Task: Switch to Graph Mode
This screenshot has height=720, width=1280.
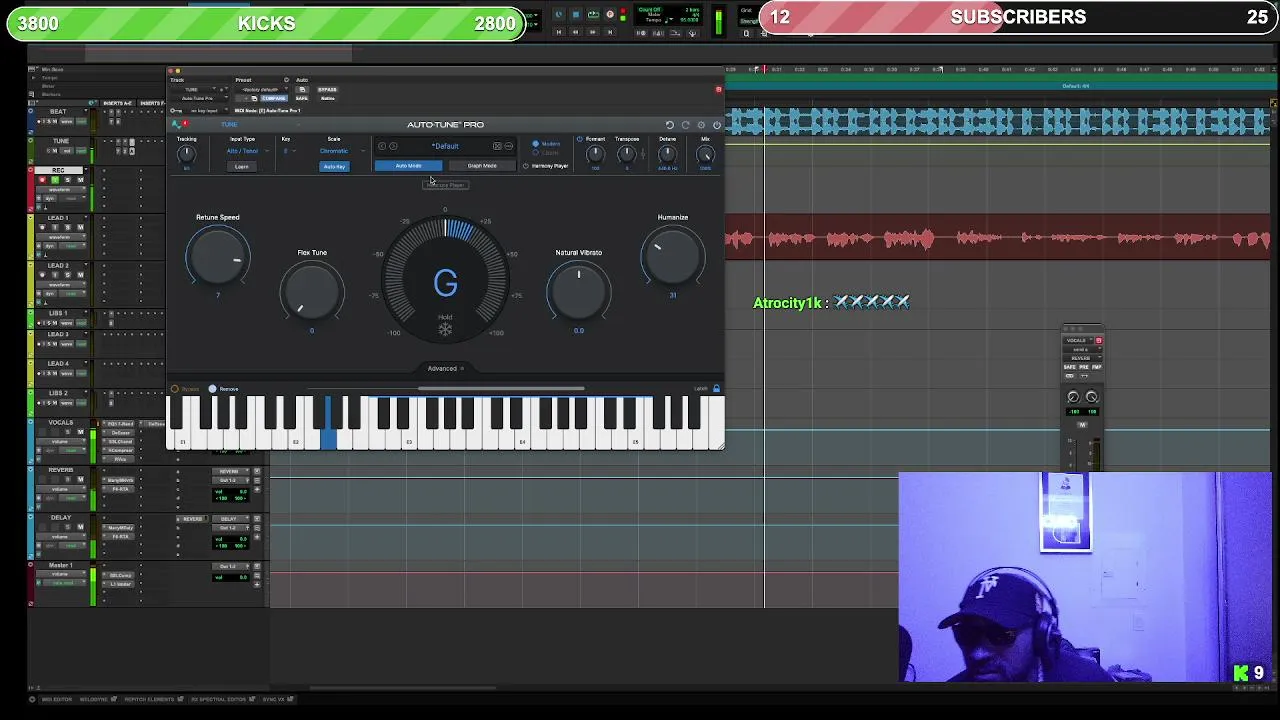Action: 482,166
